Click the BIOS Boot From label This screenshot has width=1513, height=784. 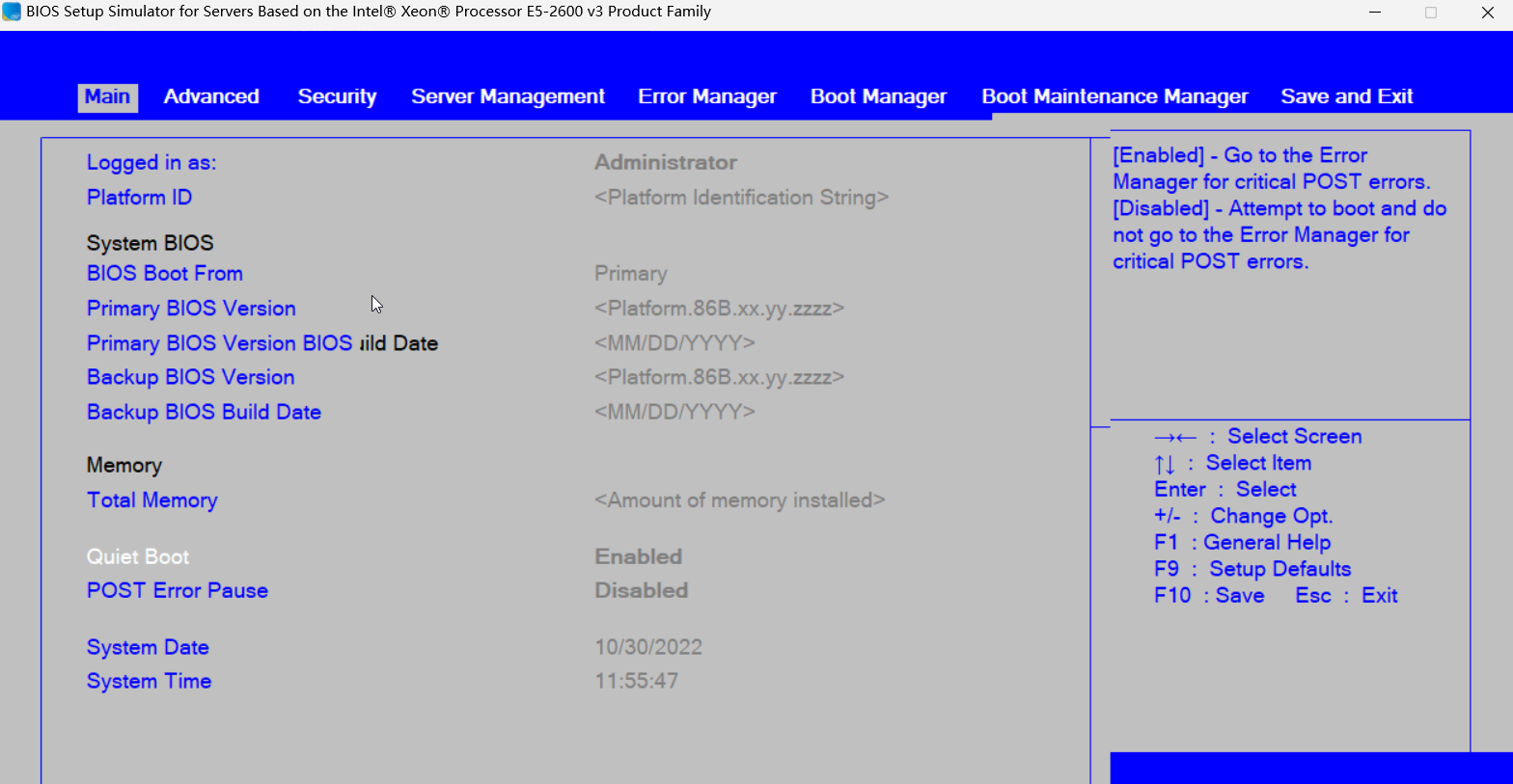[x=165, y=273]
